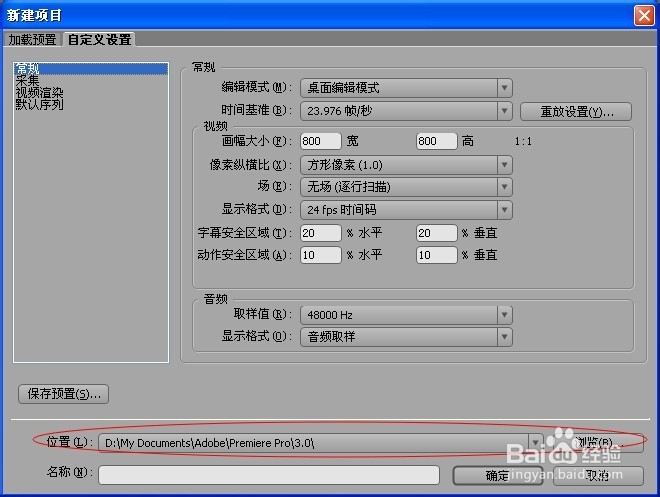Open the 位置 path dropdown

tap(321, 443)
